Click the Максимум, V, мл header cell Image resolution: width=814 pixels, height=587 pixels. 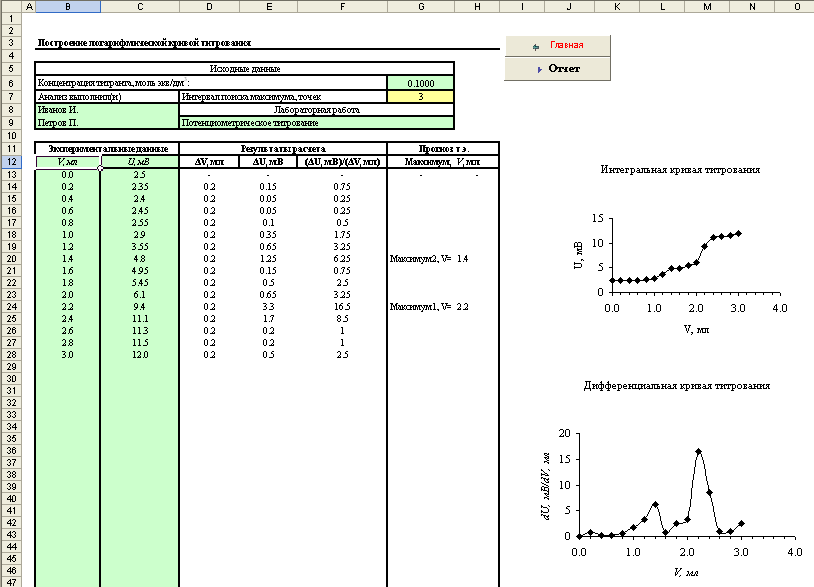click(443, 162)
